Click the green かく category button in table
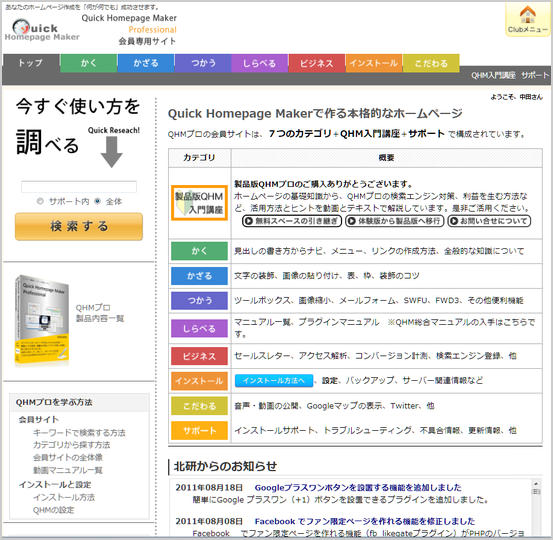The image size is (553, 540). click(x=199, y=251)
